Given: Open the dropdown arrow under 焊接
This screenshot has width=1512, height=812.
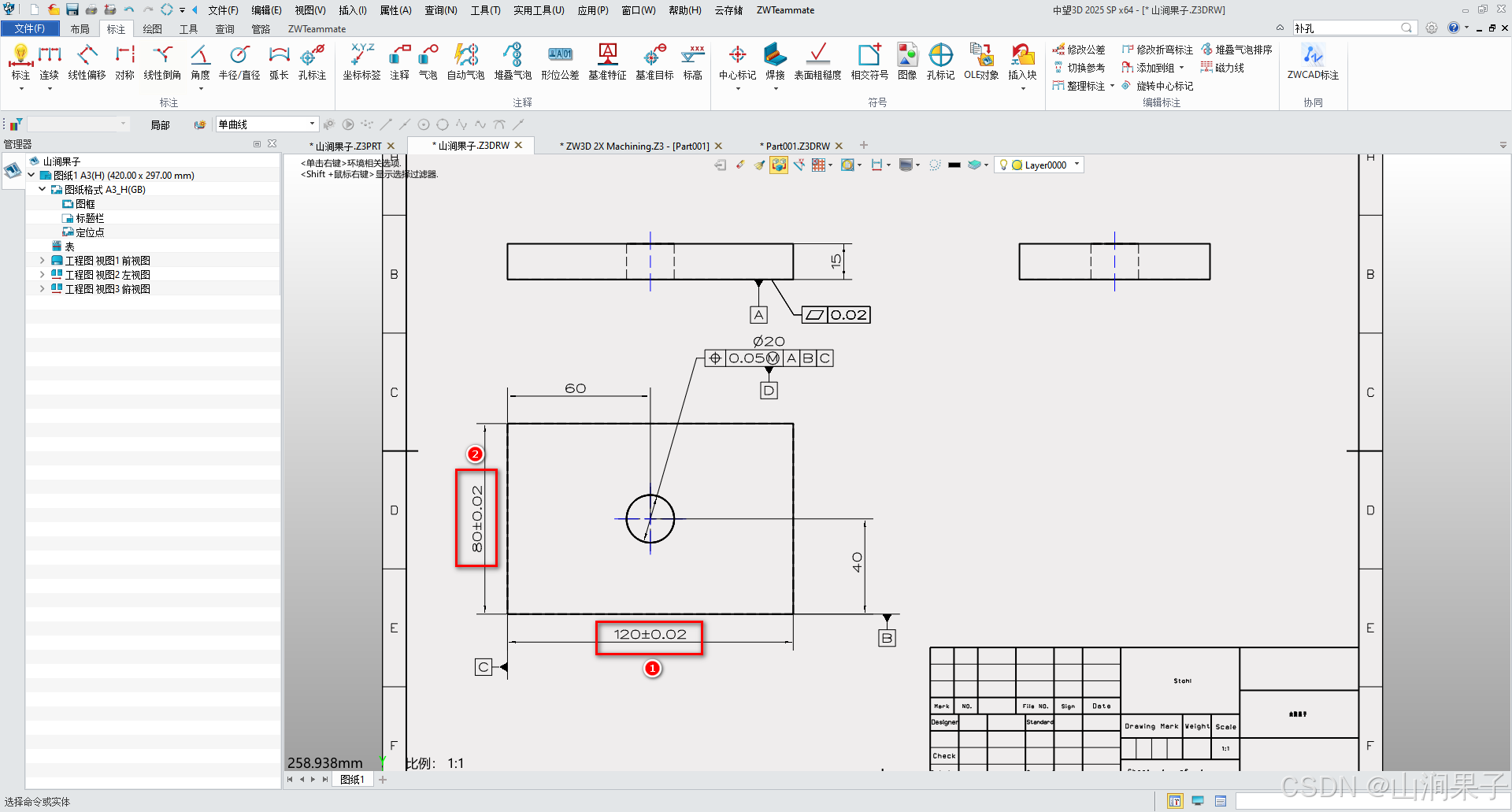Looking at the screenshot, I should (776, 89).
